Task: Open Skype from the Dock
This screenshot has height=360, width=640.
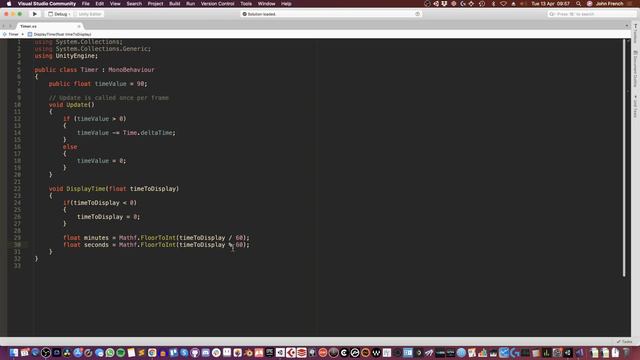Action: click(184, 353)
